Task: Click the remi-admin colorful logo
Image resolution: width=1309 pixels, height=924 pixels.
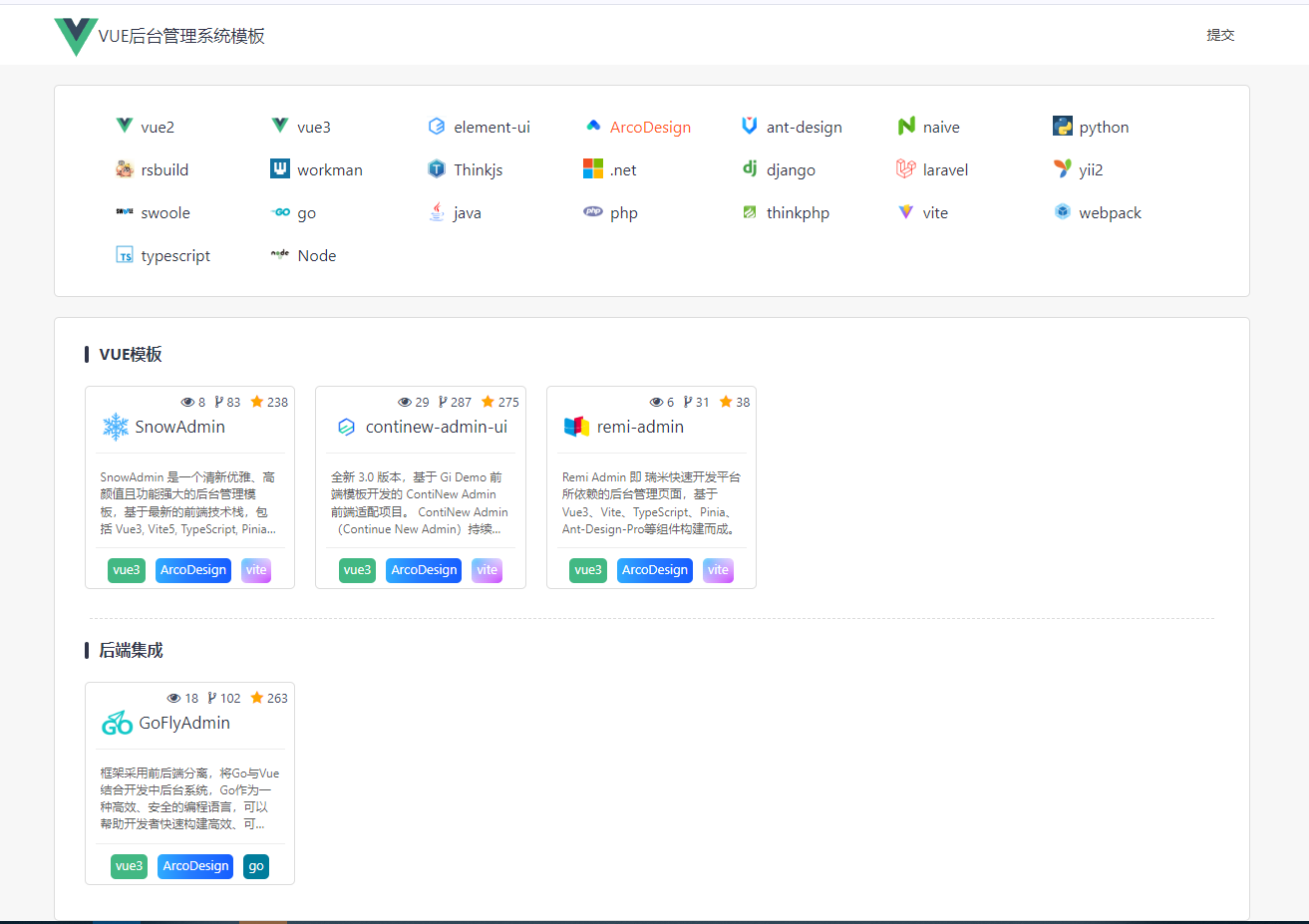Action: point(576,427)
